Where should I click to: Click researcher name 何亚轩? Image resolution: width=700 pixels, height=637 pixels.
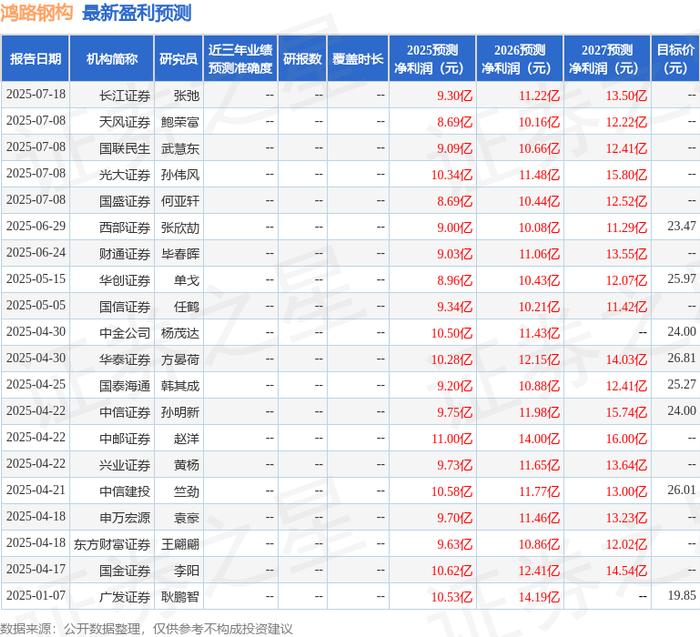tap(180, 201)
